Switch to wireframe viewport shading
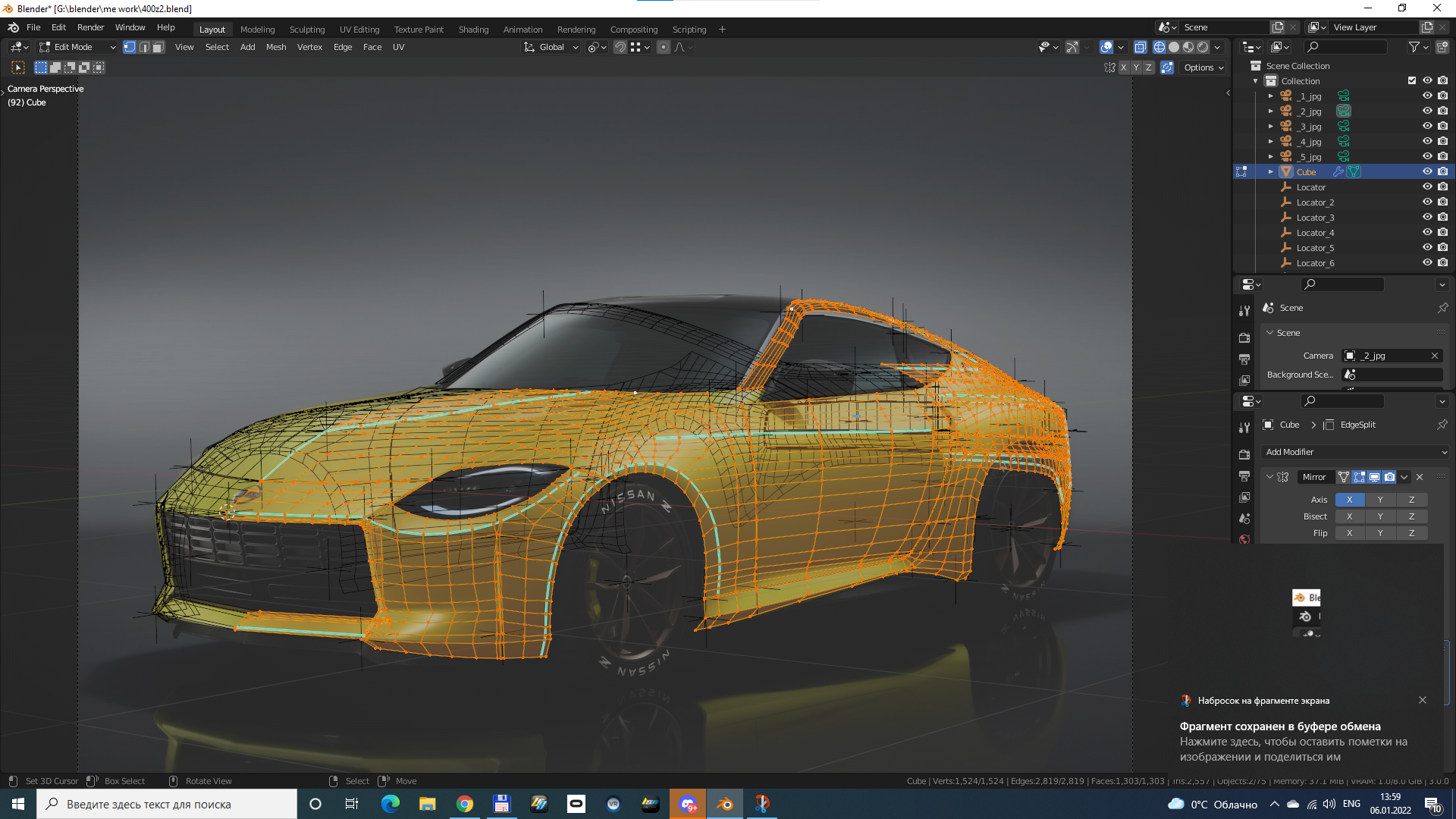Screen dimensions: 1456x819 pos(1159,47)
